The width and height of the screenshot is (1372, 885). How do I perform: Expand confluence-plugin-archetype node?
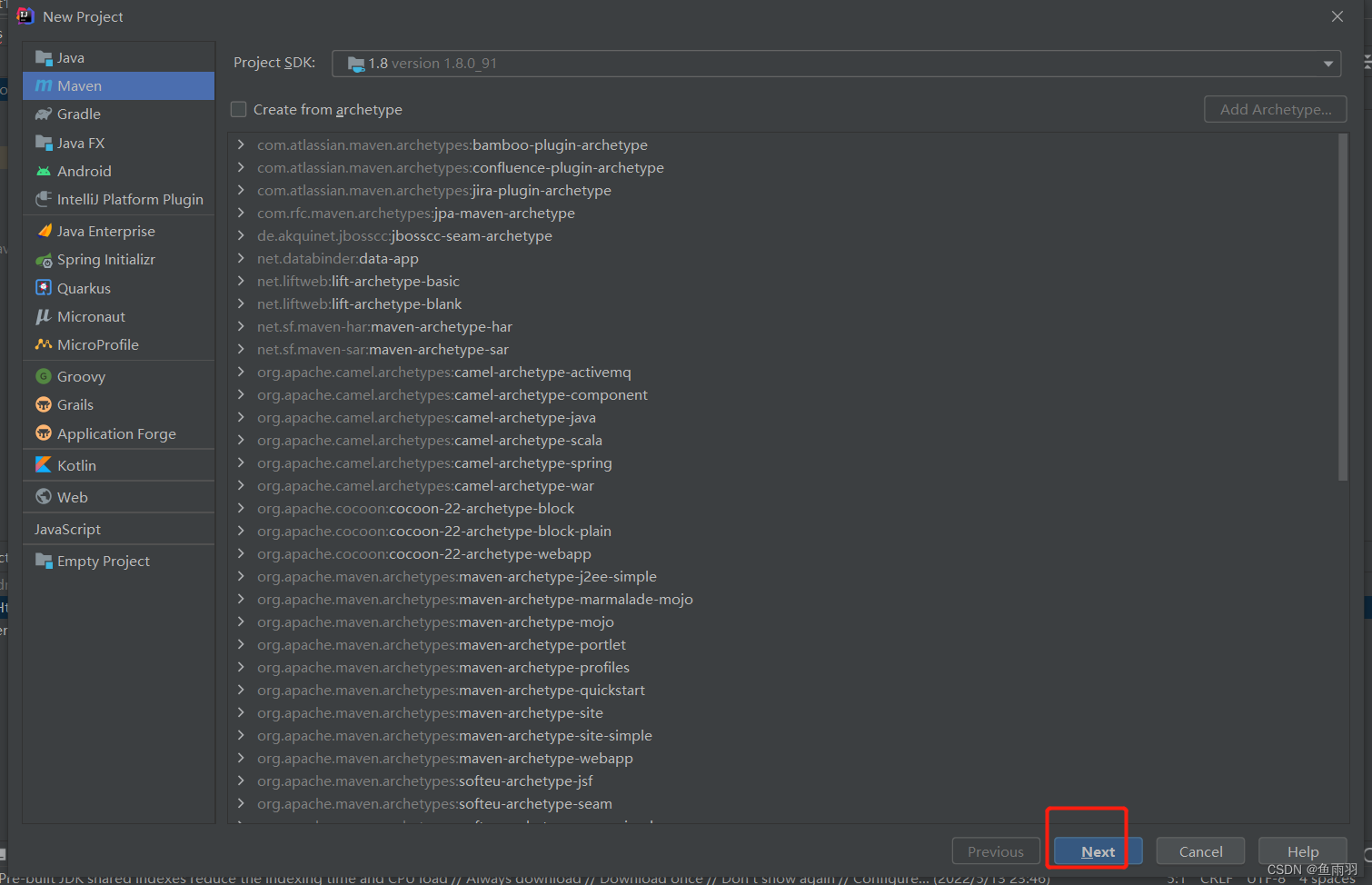point(241,167)
